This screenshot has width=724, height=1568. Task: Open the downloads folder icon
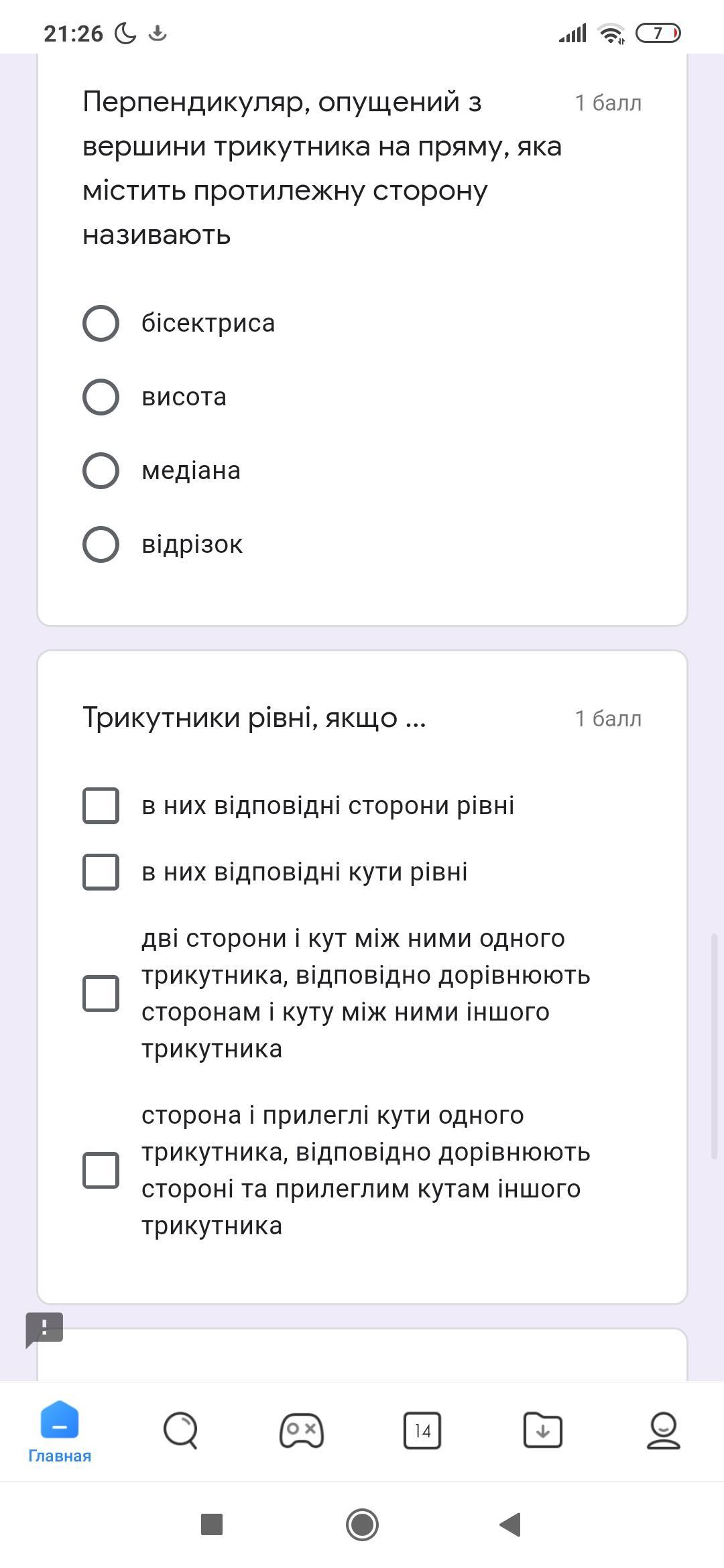tap(542, 1431)
